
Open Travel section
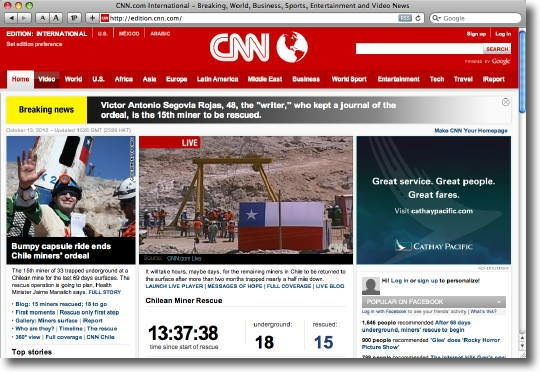(463, 79)
